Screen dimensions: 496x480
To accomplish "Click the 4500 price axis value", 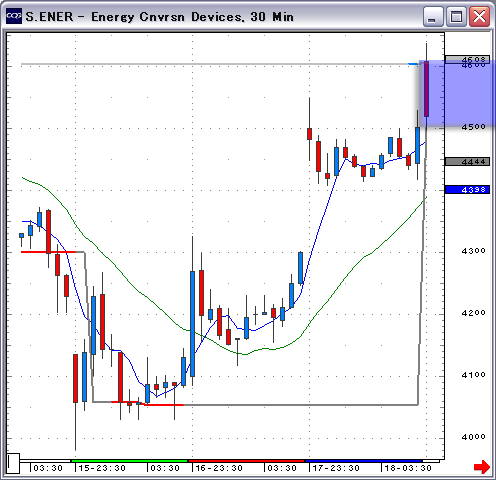I will click(x=474, y=127).
